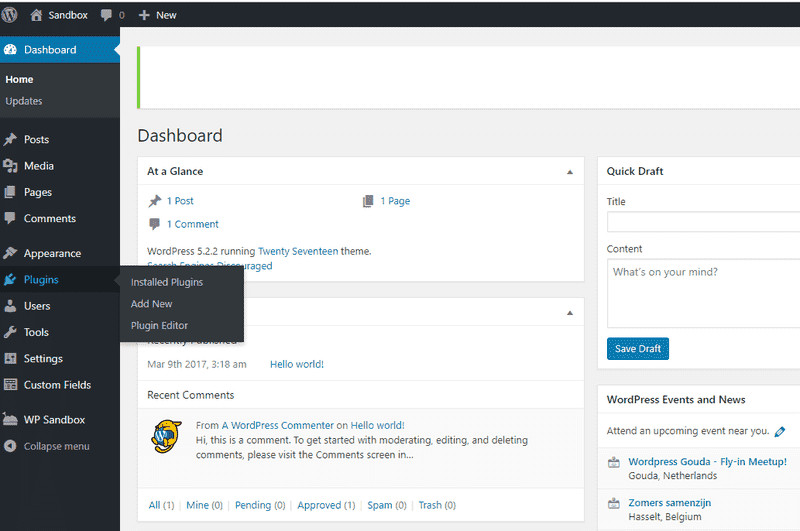Click the Collapse menu label

pyautogui.click(x=57, y=446)
